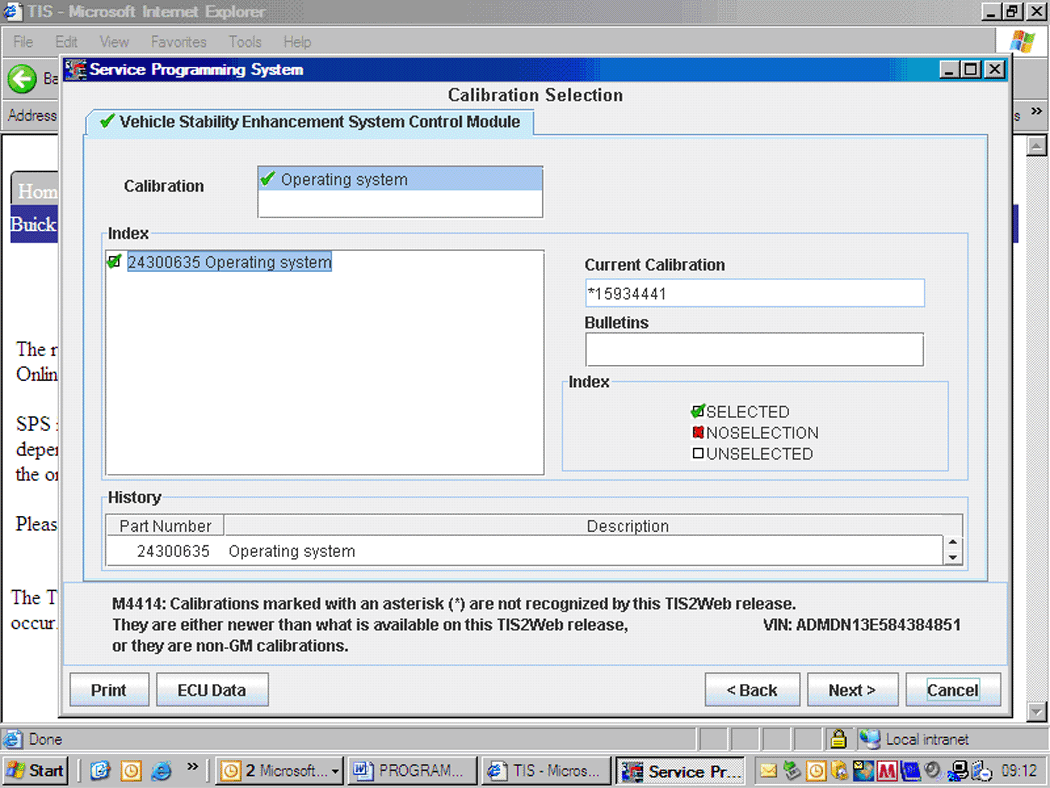1050x788 pixels.
Task: Click the UNSELECTED legend checkbox
Action: click(x=698, y=454)
